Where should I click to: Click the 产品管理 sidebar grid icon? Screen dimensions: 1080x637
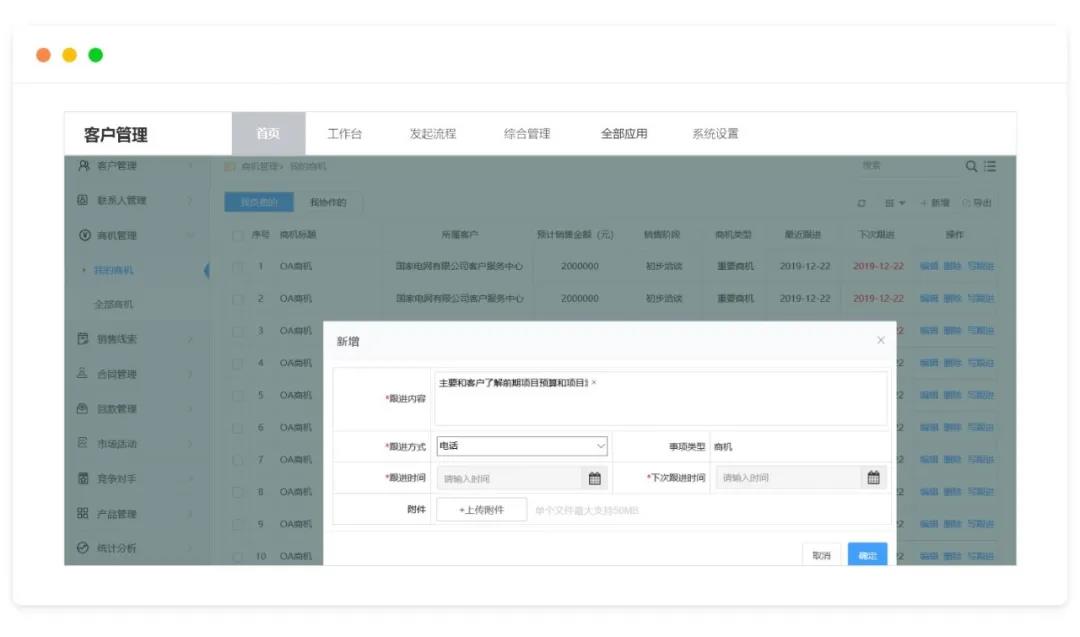(83, 513)
